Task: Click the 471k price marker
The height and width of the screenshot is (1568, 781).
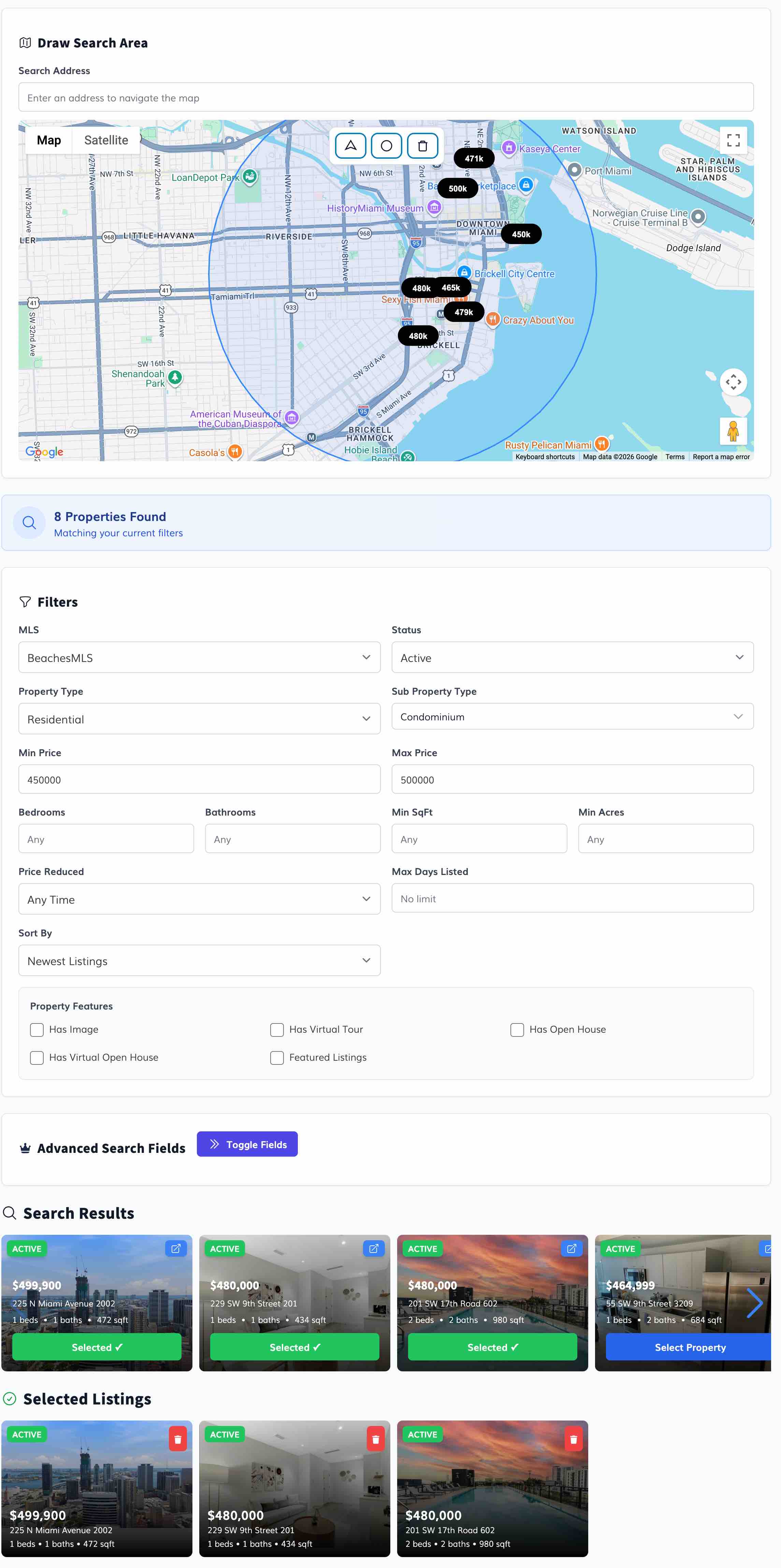Action: tap(474, 158)
